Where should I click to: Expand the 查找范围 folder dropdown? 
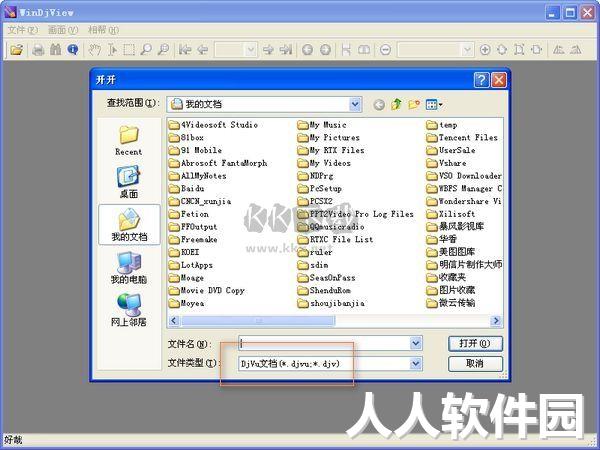pyautogui.click(x=355, y=104)
